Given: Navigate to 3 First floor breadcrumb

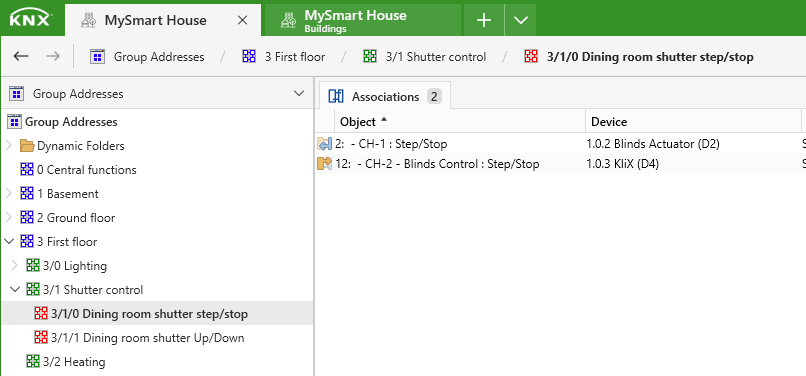Looking at the screenshot, I should tap(295, 57).
